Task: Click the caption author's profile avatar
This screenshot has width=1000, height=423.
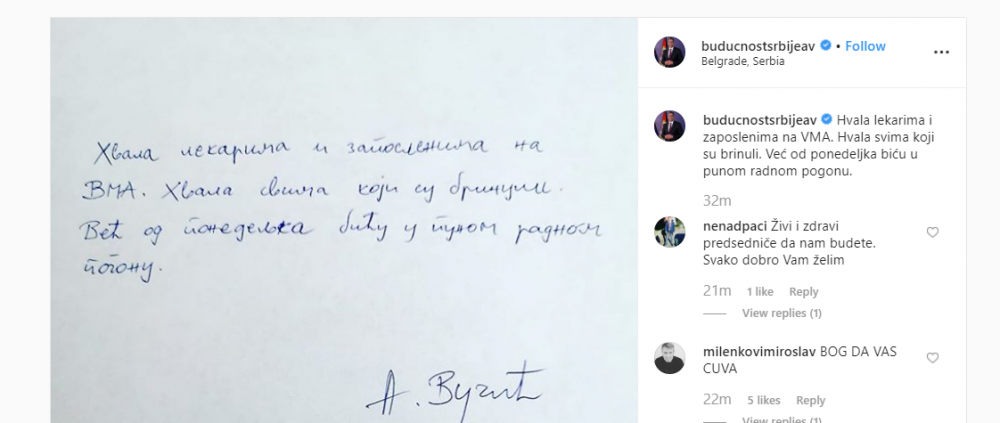Action: pyautogui.click(x=670, y=126)
